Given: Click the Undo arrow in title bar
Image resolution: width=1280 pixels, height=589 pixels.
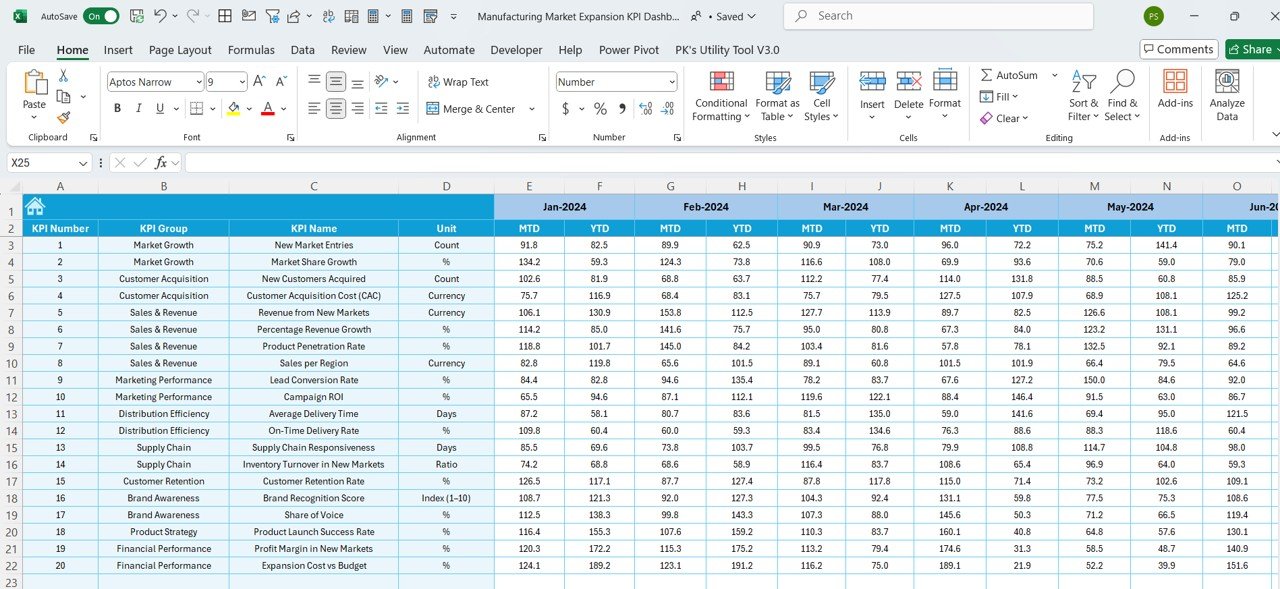Looking at the screenshot, I should [161, 16].
